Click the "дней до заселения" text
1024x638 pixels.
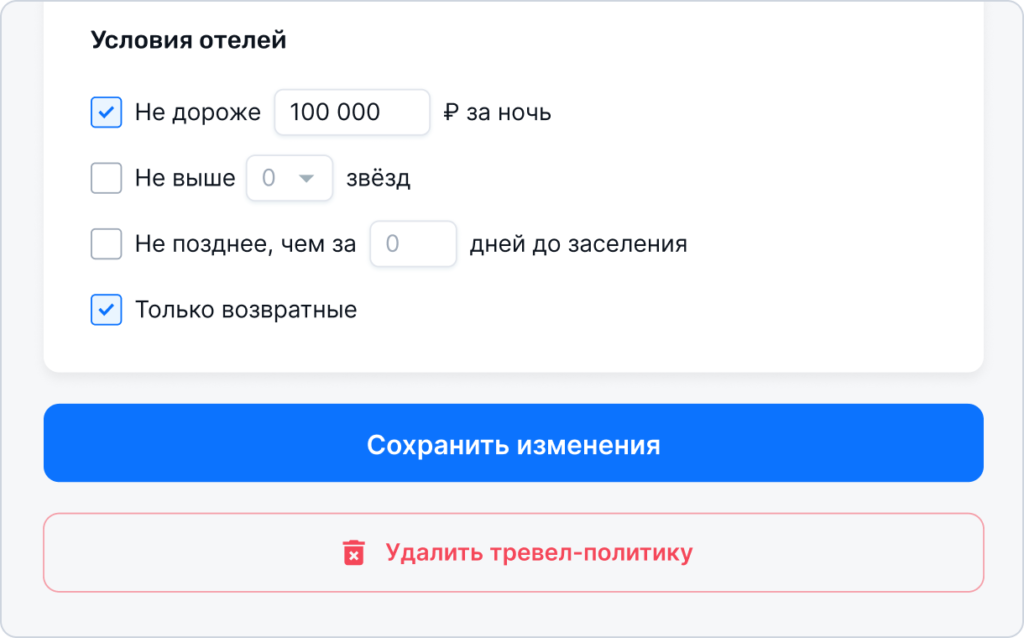[x=579, y=244]
